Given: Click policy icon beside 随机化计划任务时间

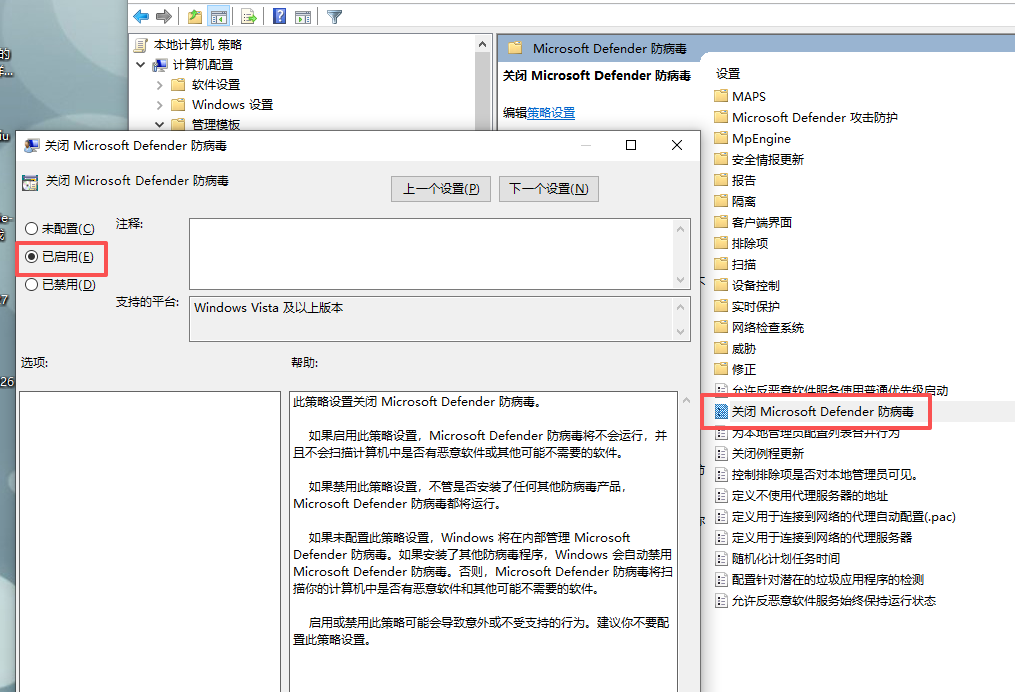Looking at the screenshot, I should pos(721,559).
